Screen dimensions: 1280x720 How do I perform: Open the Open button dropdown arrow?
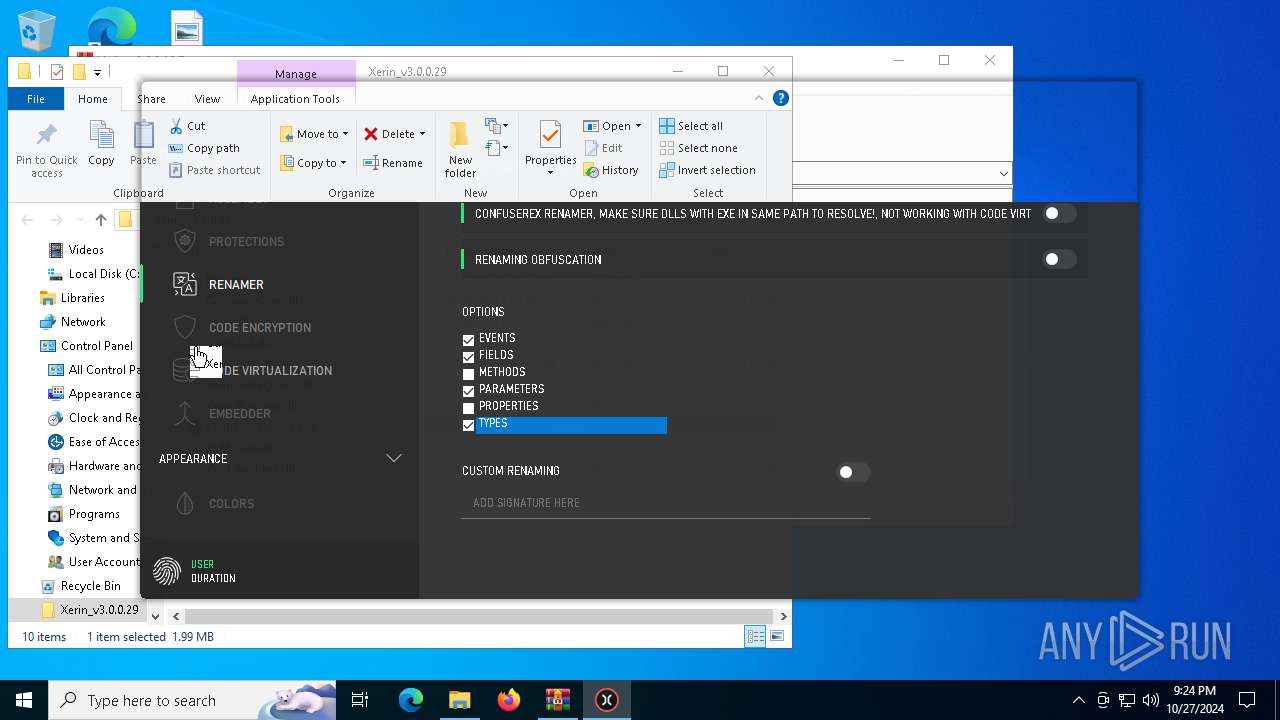[638, 126]
